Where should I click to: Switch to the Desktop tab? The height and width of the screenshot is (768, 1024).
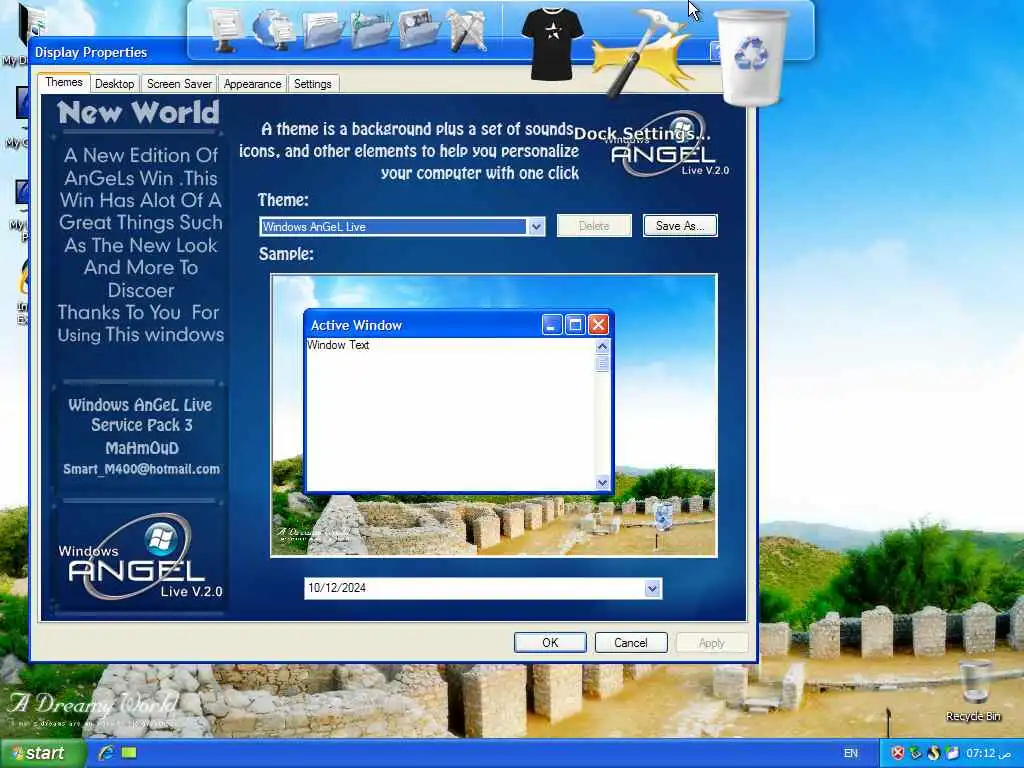[x=114, y=84]
